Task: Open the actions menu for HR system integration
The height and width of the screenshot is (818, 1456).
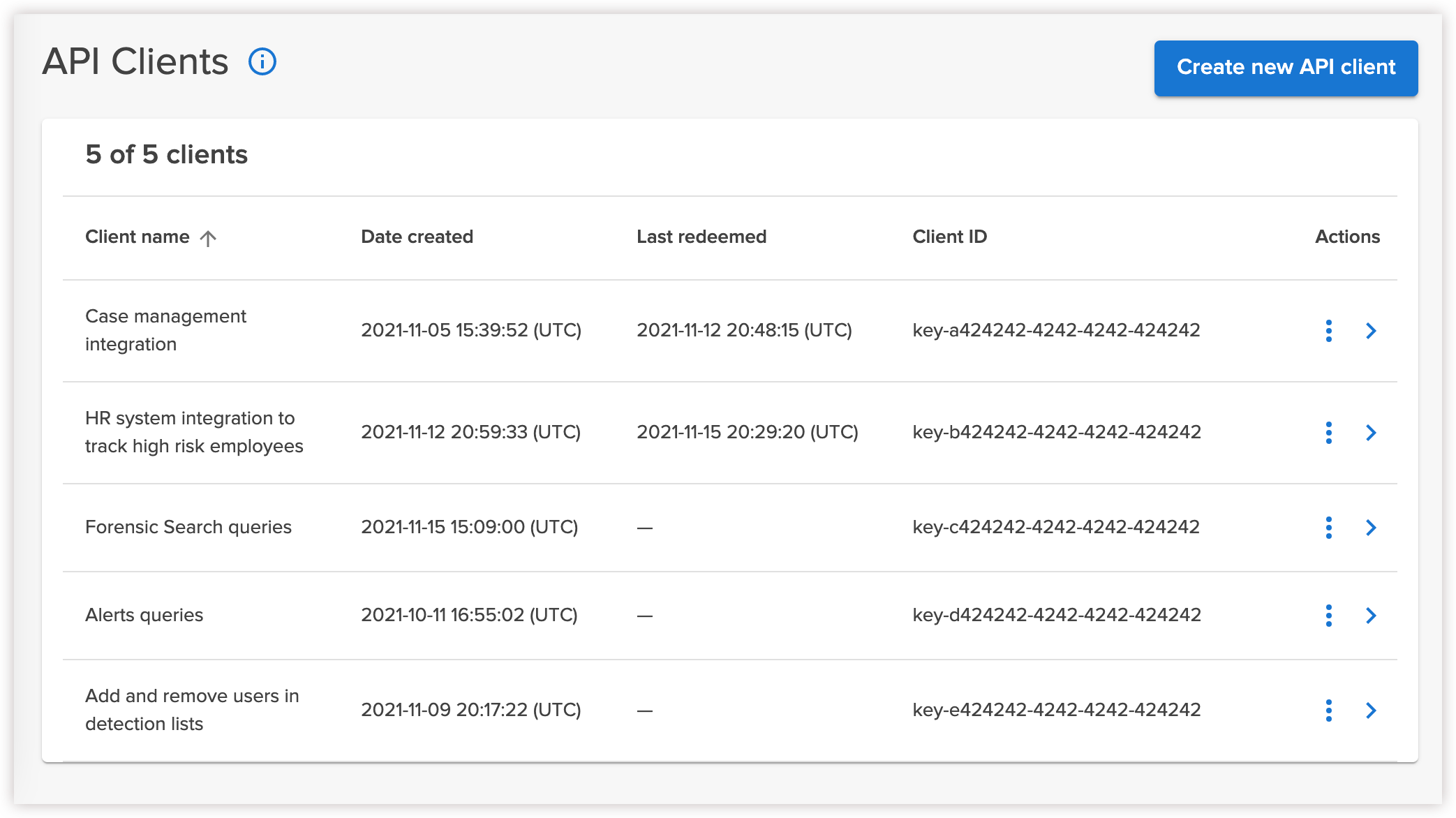Action: tap(1328, 433)
